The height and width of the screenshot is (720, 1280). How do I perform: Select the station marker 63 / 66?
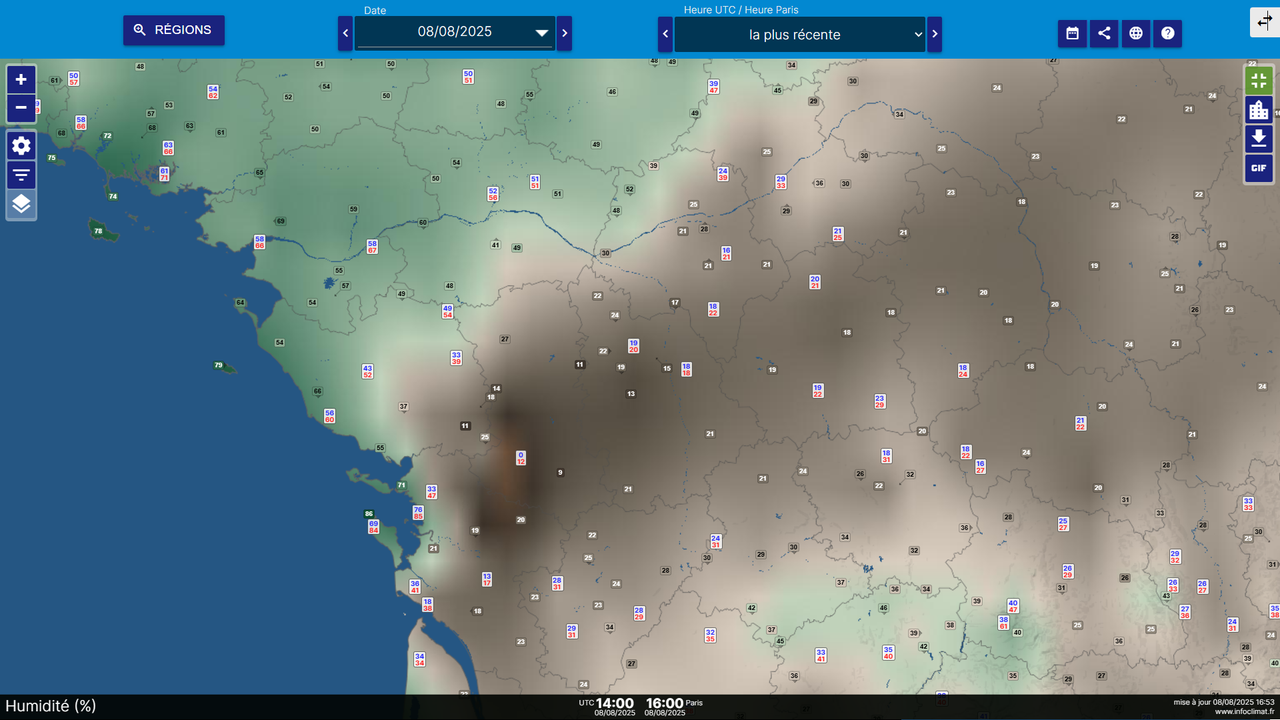coord(168,148)
